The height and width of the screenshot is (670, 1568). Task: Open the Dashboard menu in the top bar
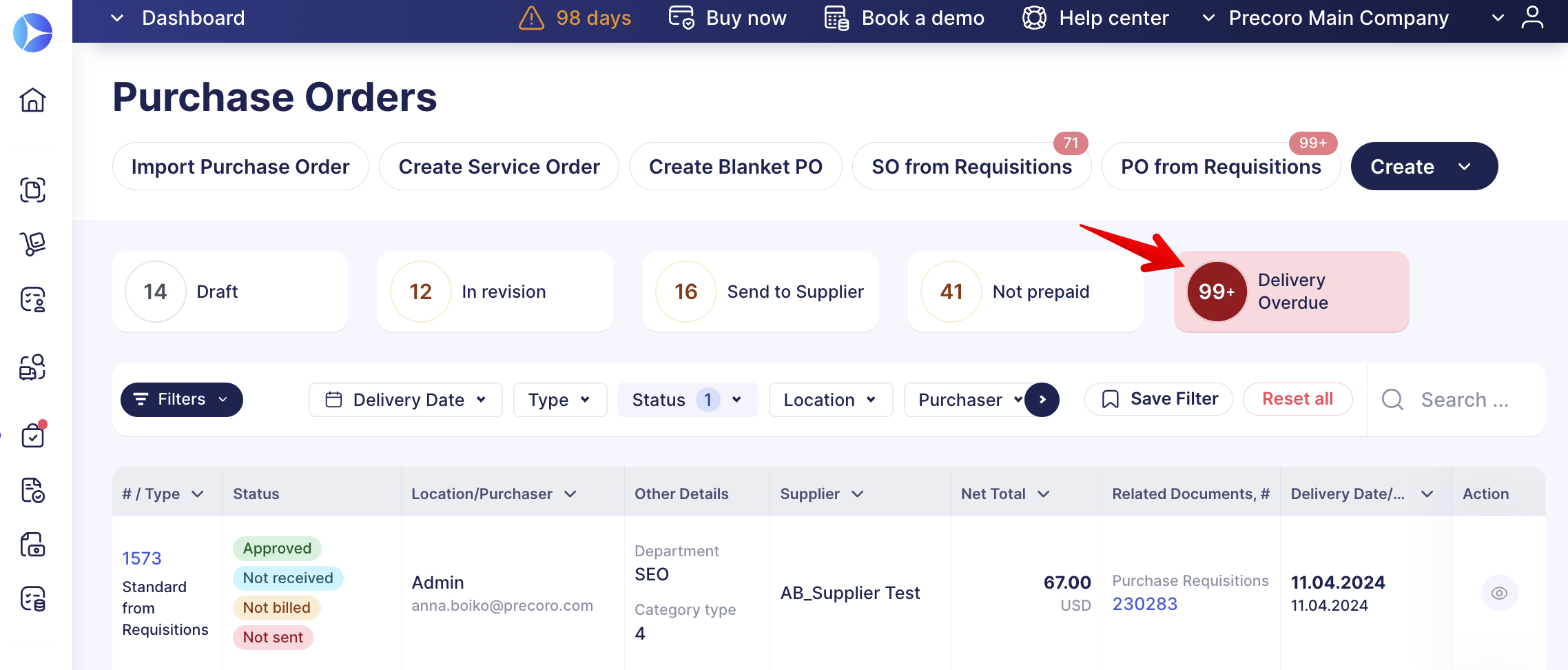tap(193, 17)
